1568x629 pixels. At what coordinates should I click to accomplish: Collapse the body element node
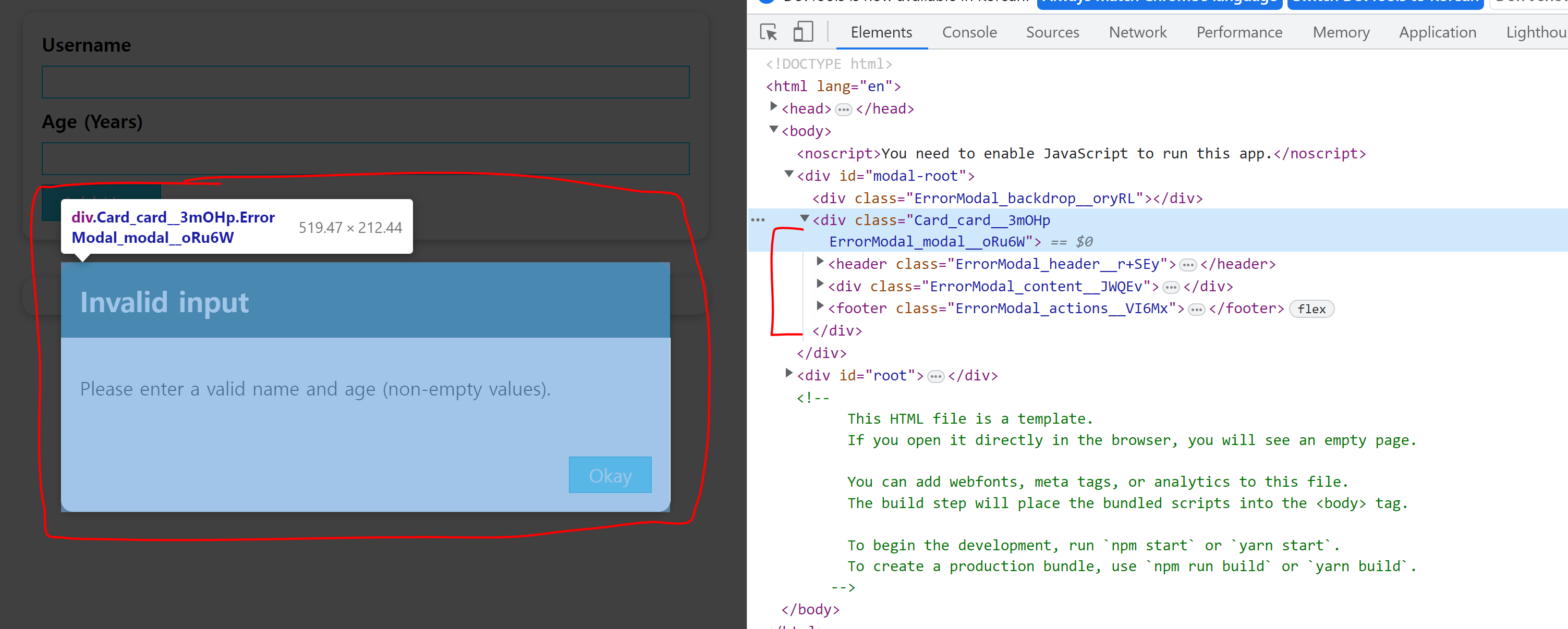(774, 129)
